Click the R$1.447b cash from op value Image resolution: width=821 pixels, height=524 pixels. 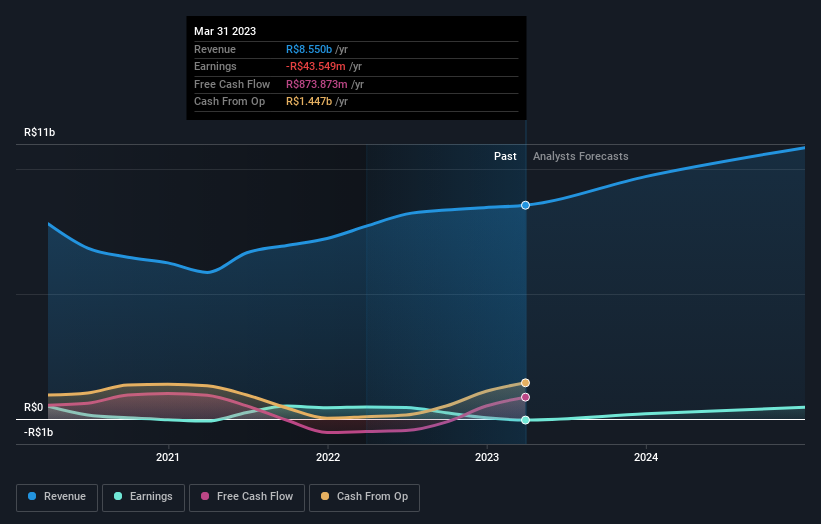click(x=309, y=102)
